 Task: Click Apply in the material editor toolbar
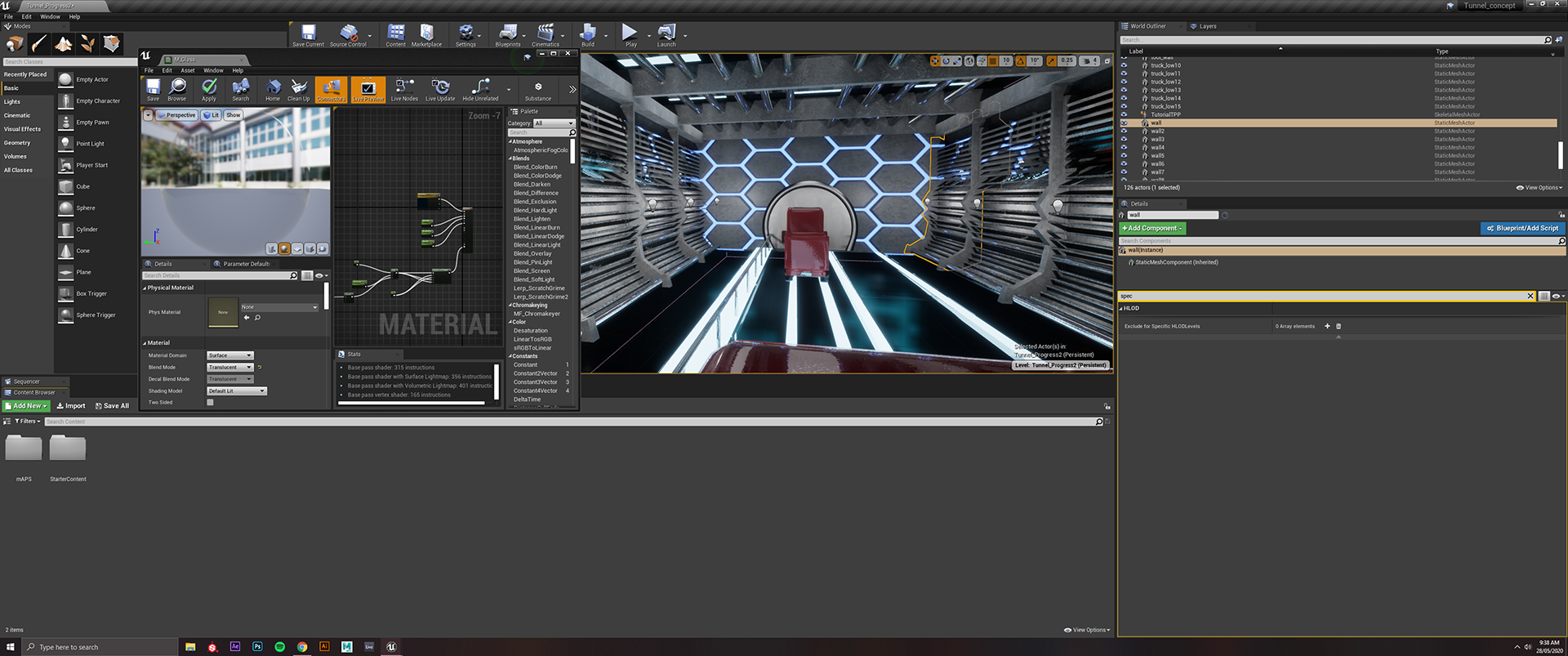point(209,90)
